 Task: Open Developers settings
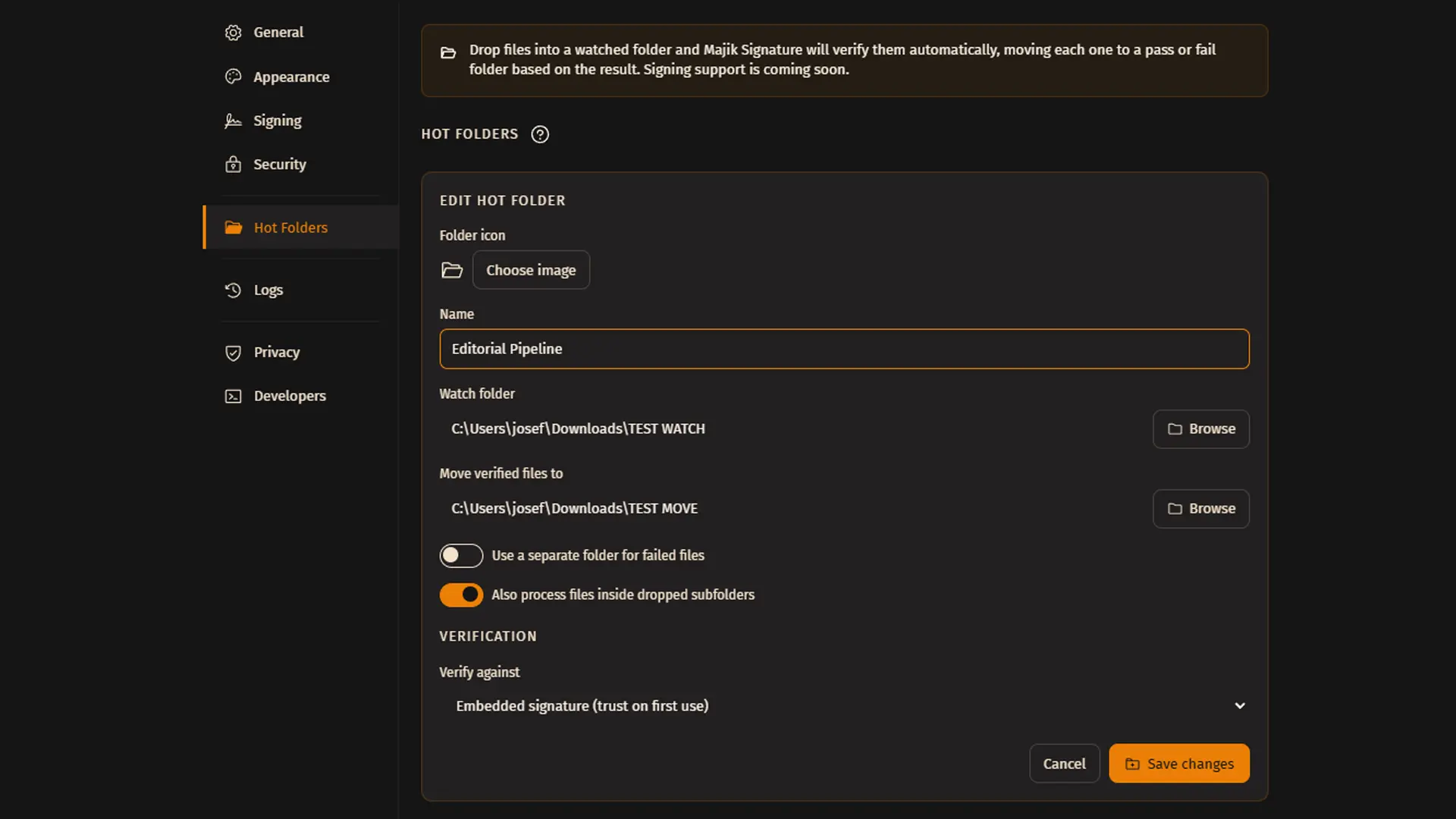(x=301, y=397)
